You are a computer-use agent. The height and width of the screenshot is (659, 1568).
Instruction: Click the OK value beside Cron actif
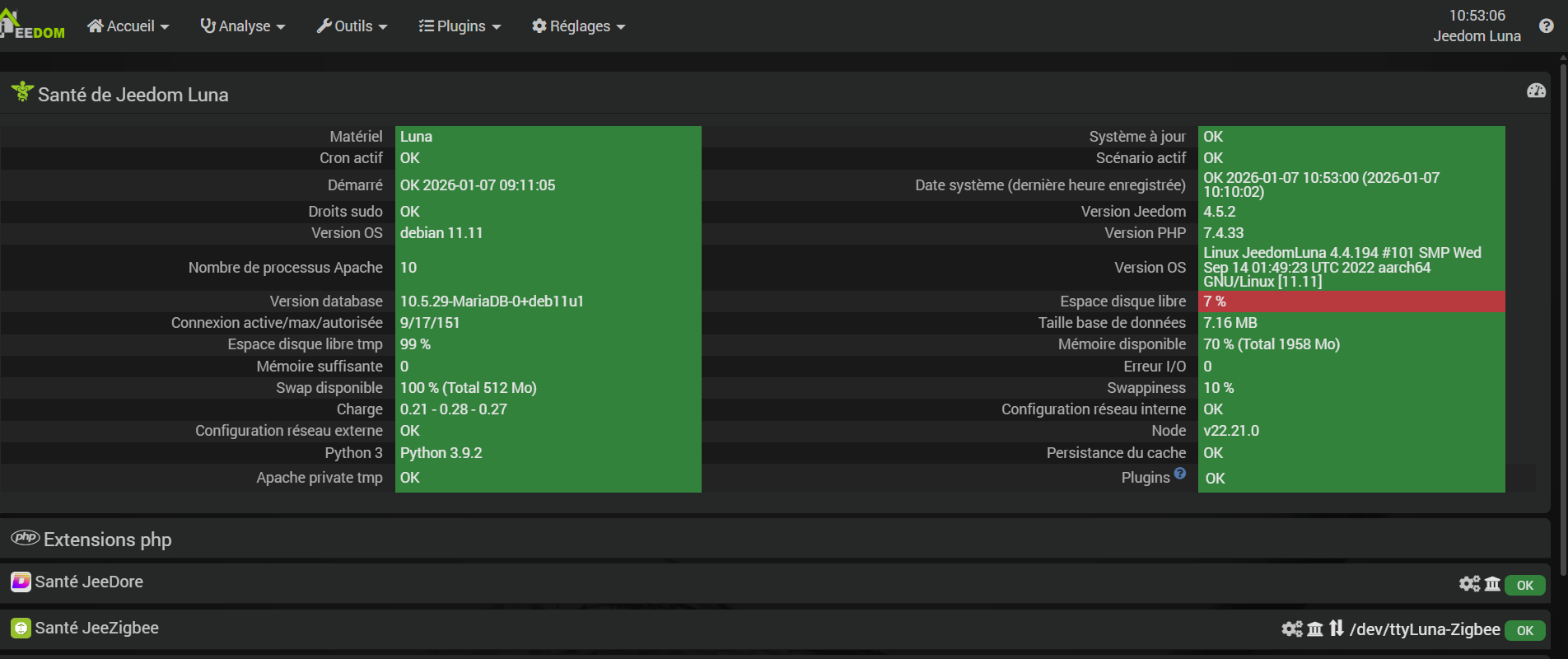[410, 158]
